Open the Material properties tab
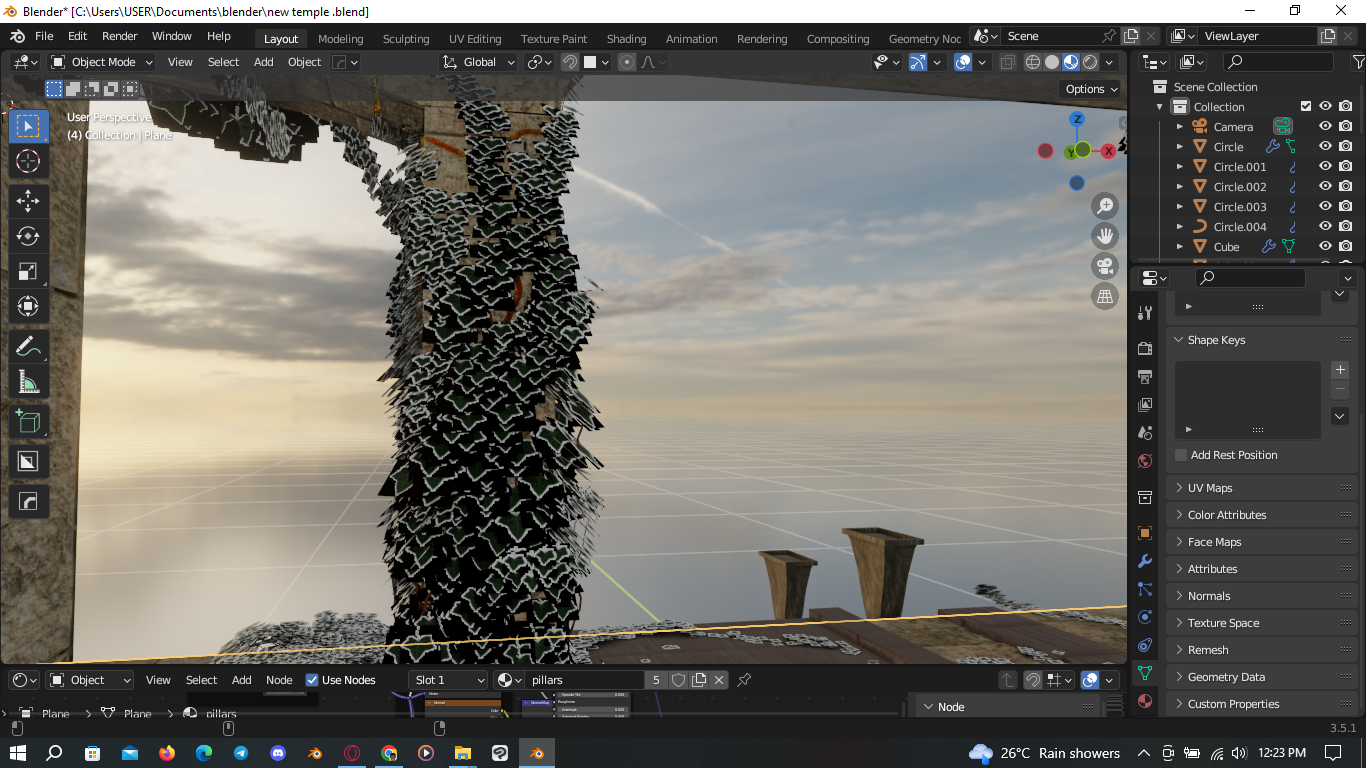1366x768 pixels. point(1145,701)
